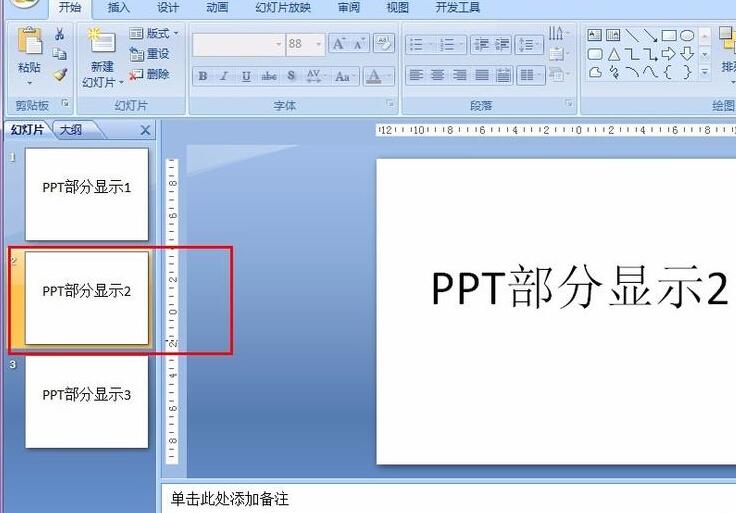Close the slides thumbnail pane
Viewport: 736px width, 513px height.
point(146,130)
